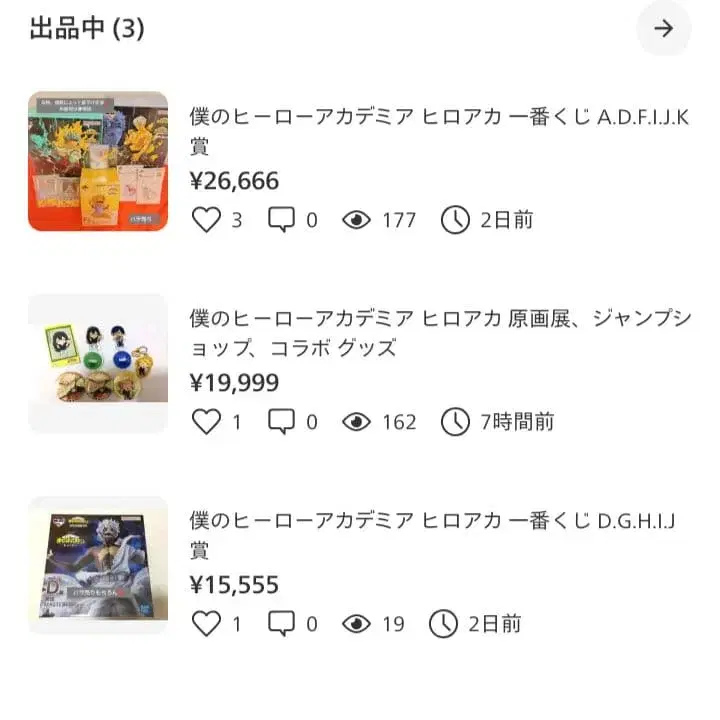Viewport: 720px width, 720px height.
Task: Click the 出品中 (3) section heading
Action: pyautogui.click(x=87, y=28)
